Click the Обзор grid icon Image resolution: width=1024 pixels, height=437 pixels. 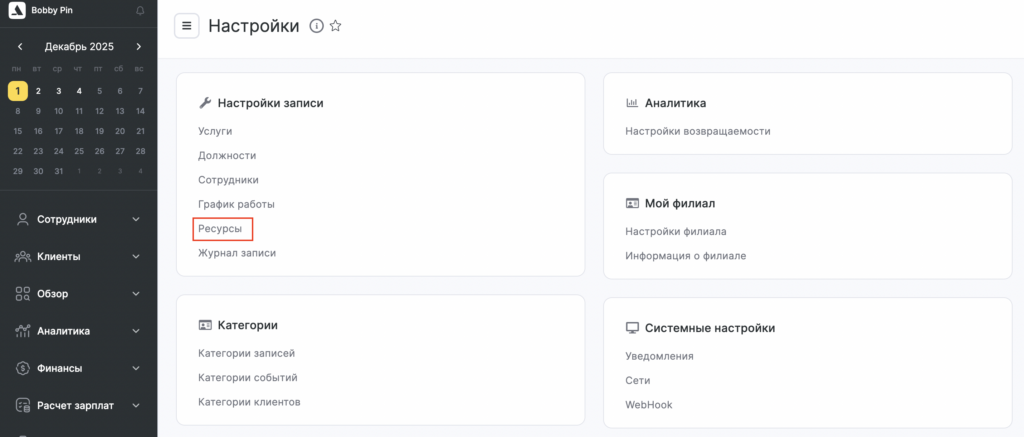click(x=22, y=294)
